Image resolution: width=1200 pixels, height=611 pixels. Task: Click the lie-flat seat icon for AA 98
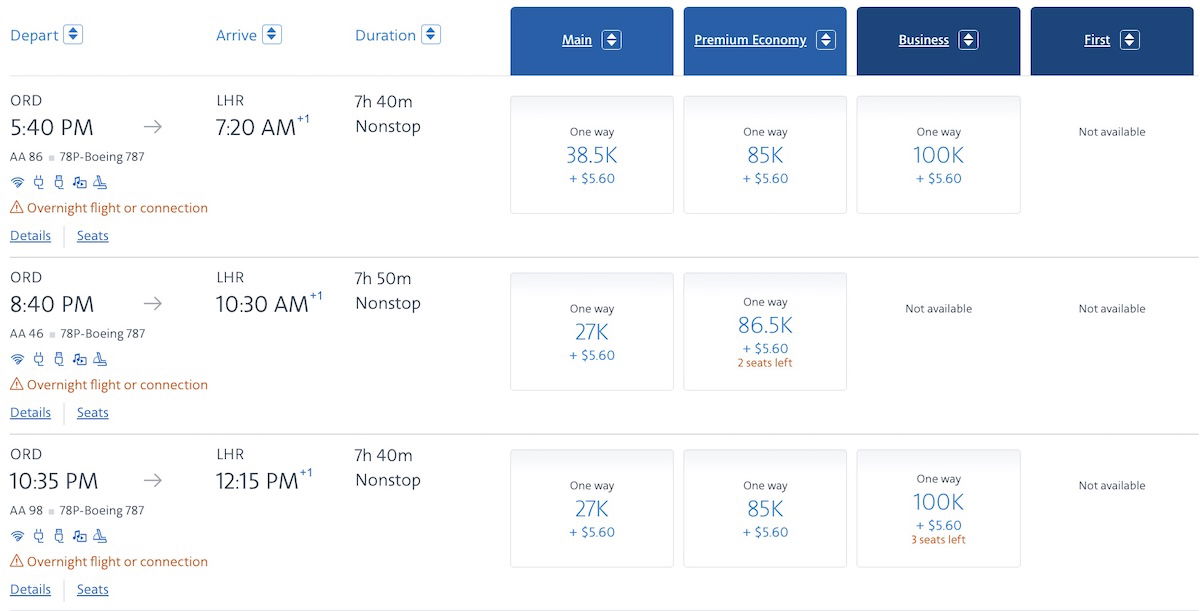[100, 536]
